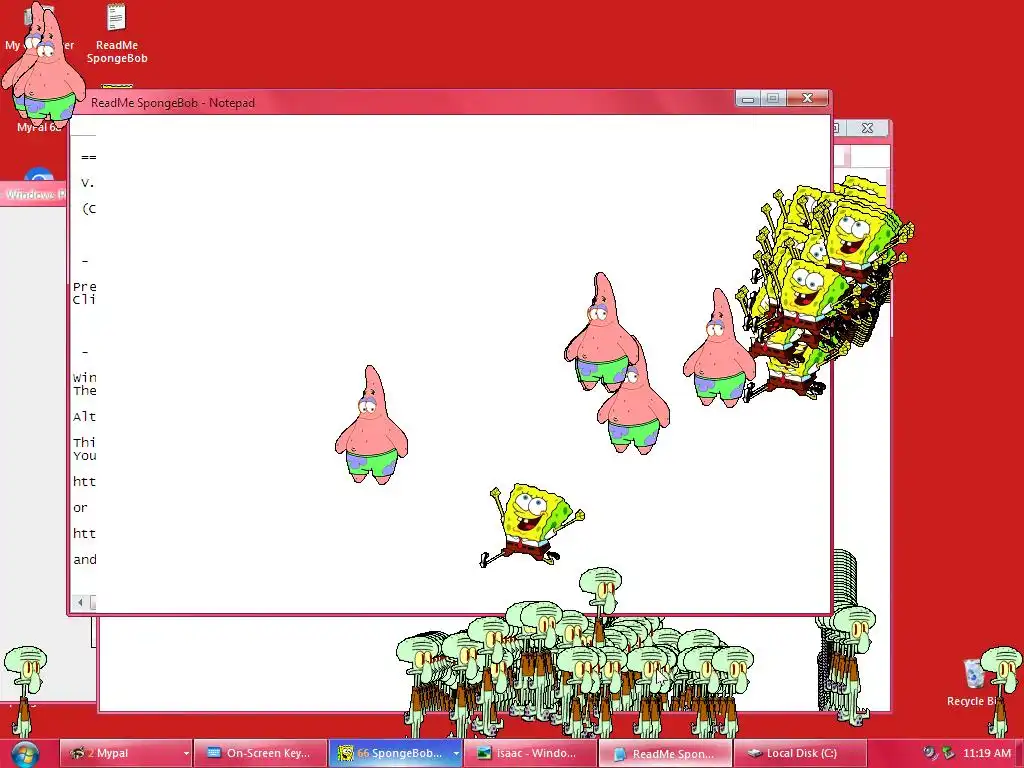1024x768 pixels.
Task: Click ReadMe SpongeBob taskbar button
Action: tap(665, 753)
